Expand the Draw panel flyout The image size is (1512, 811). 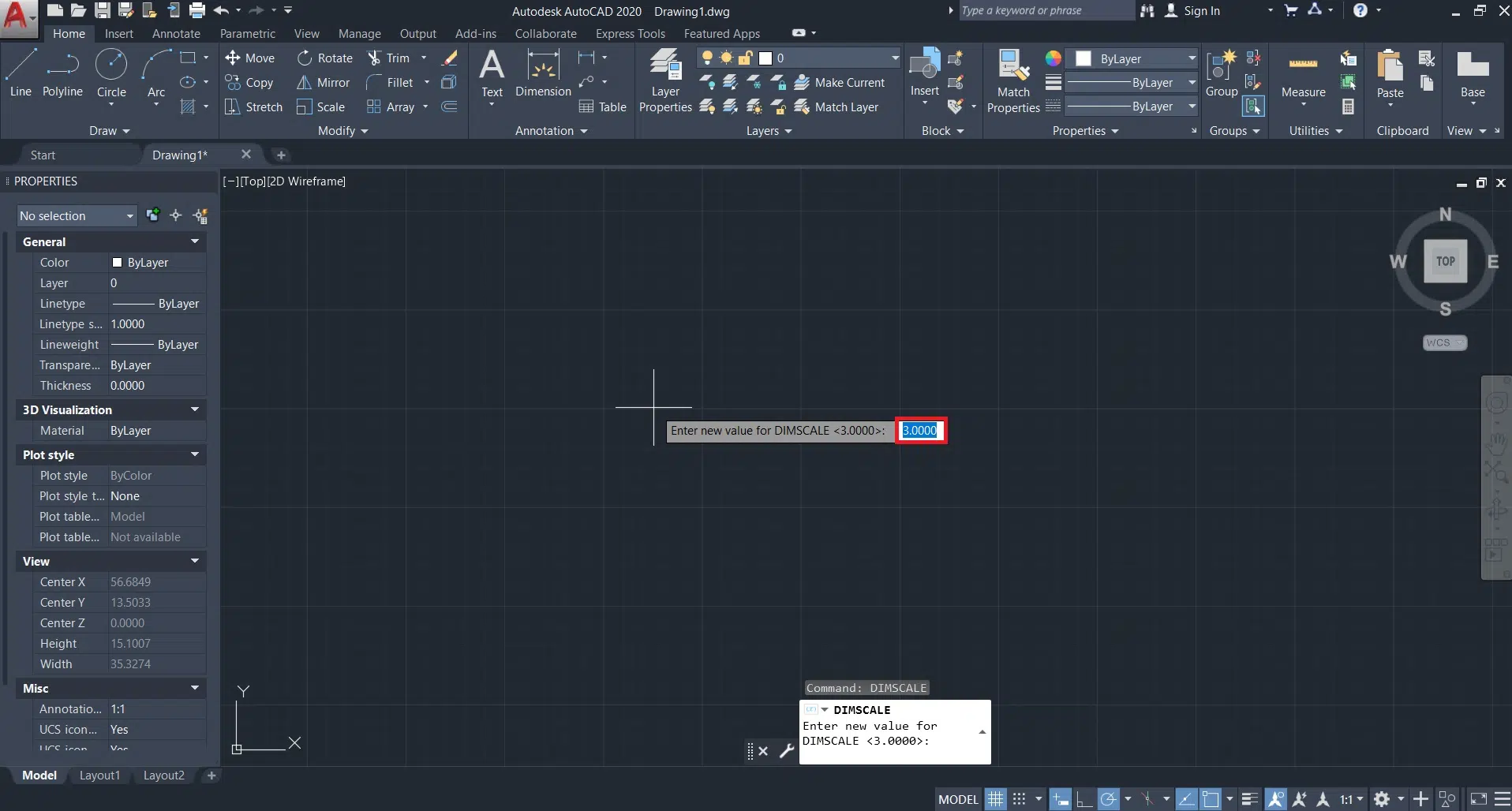(x=109, y=131)
